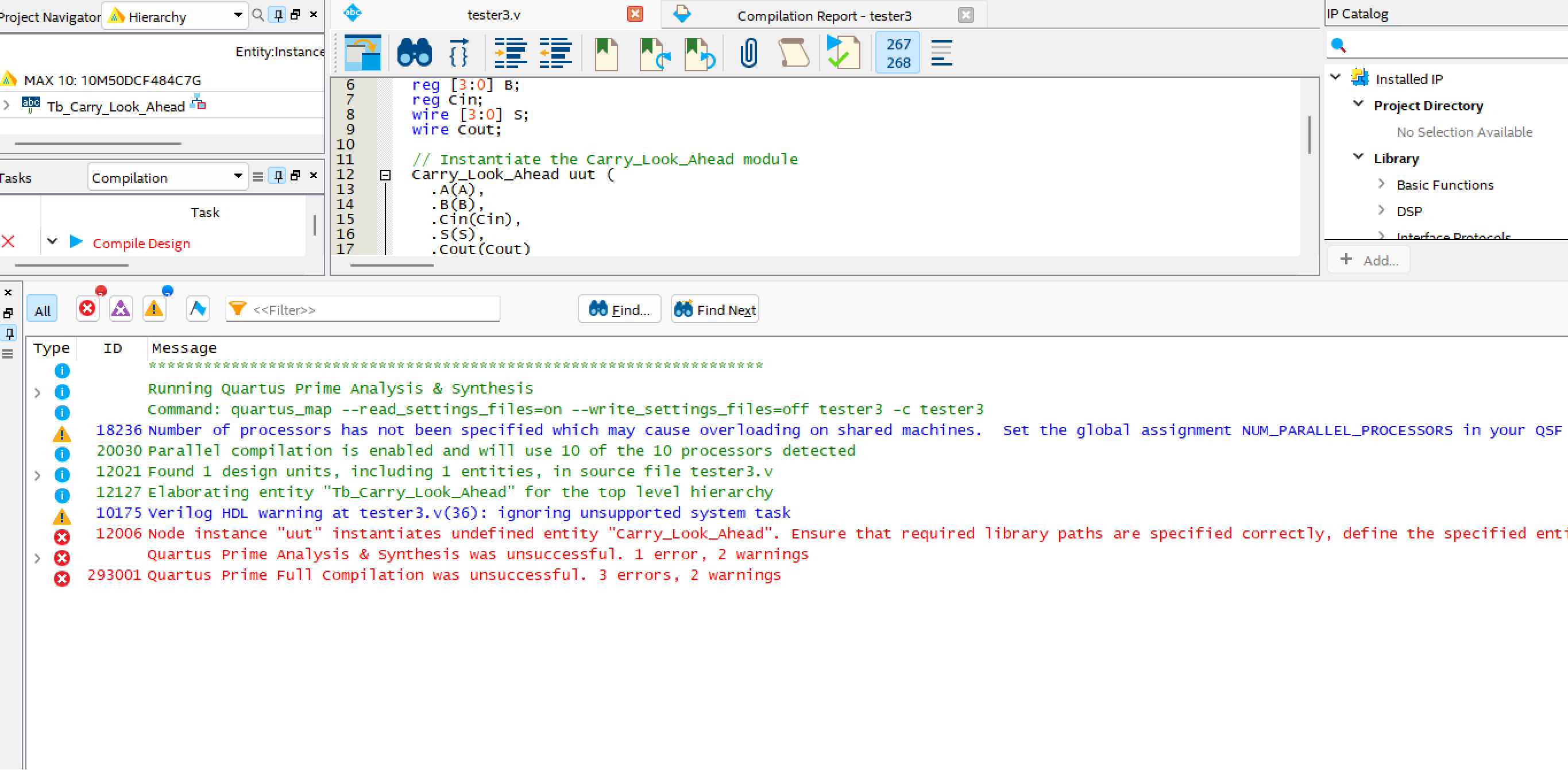Expand the Analysis & Synthesis unsuccessful message
1568x770 pixels.
click(38, 558)
